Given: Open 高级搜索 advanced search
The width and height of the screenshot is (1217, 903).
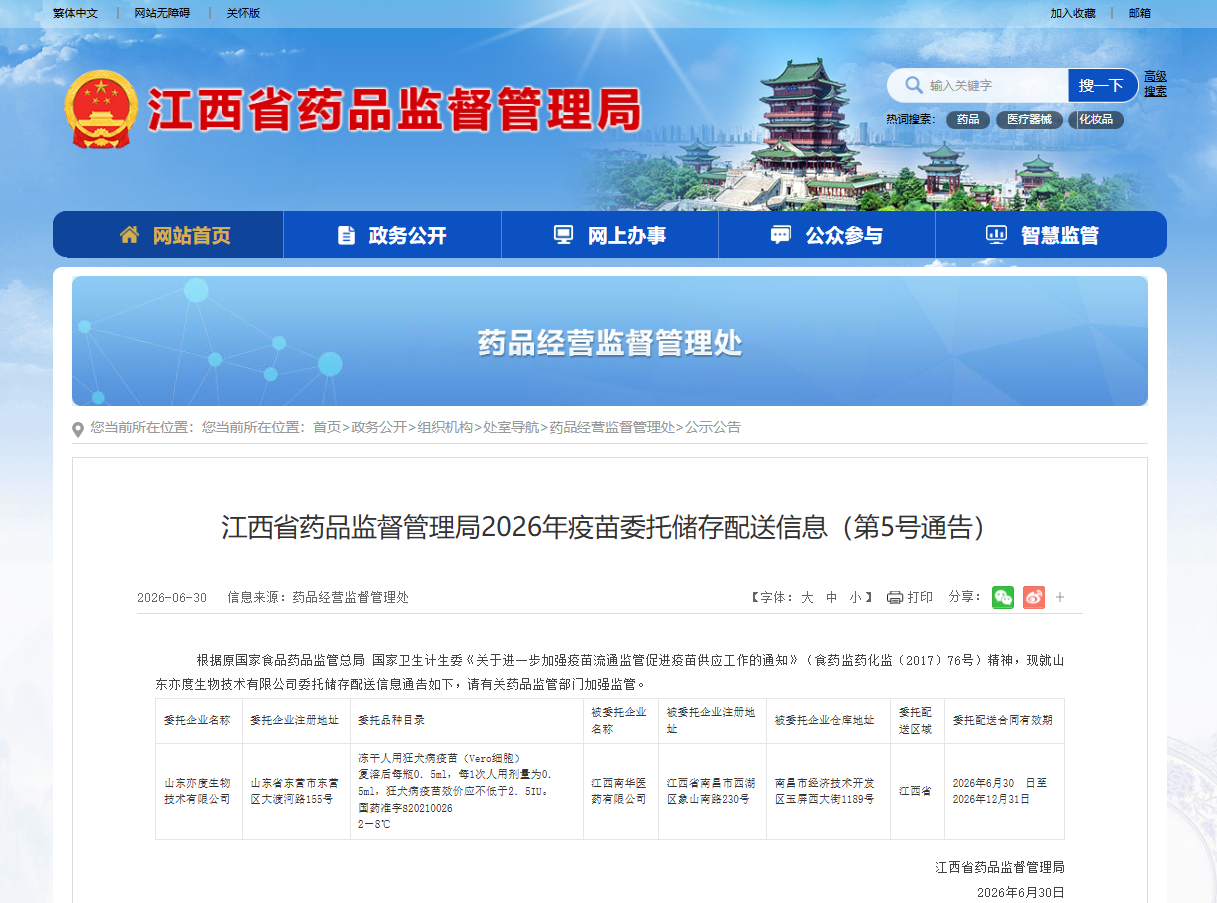Looking at the screenshot, I should tap(1155, 84).
